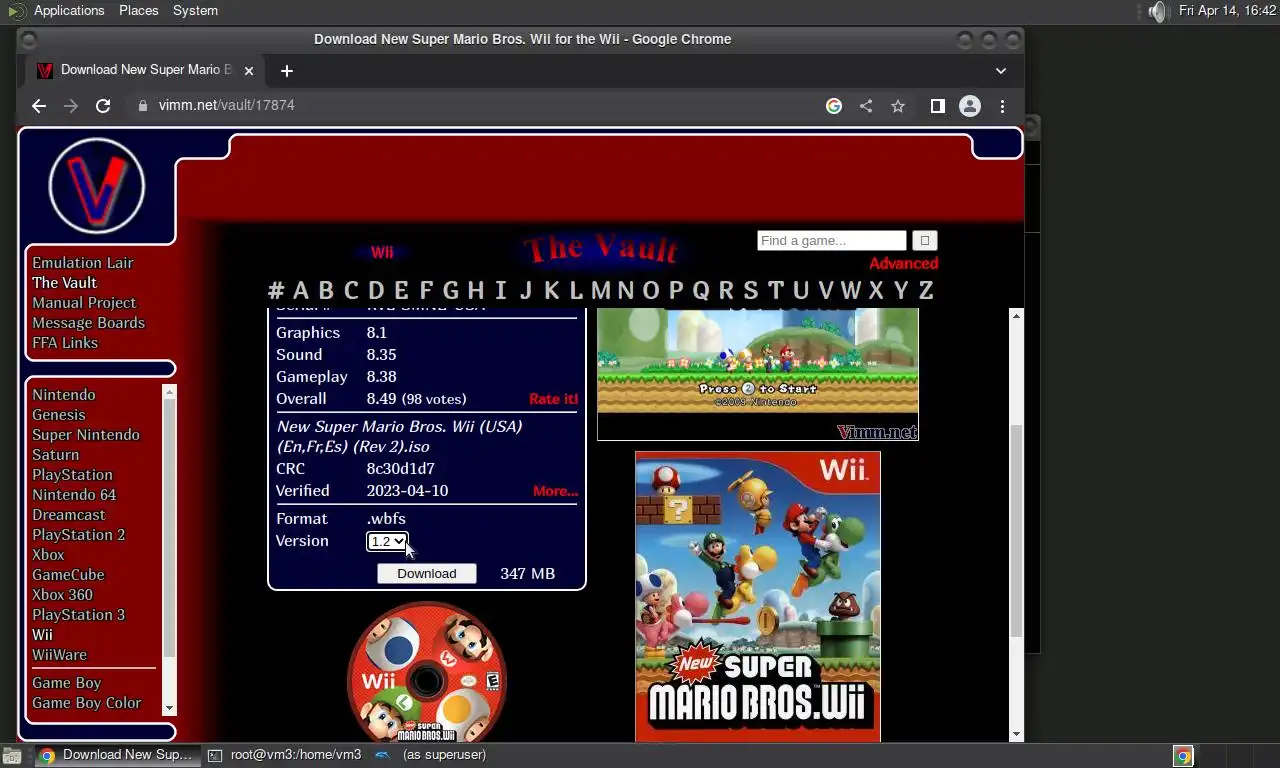This screenshot has height=768, width=1280.
Task: Open the Chrome three-dot menu
Action: (1002, 106)
